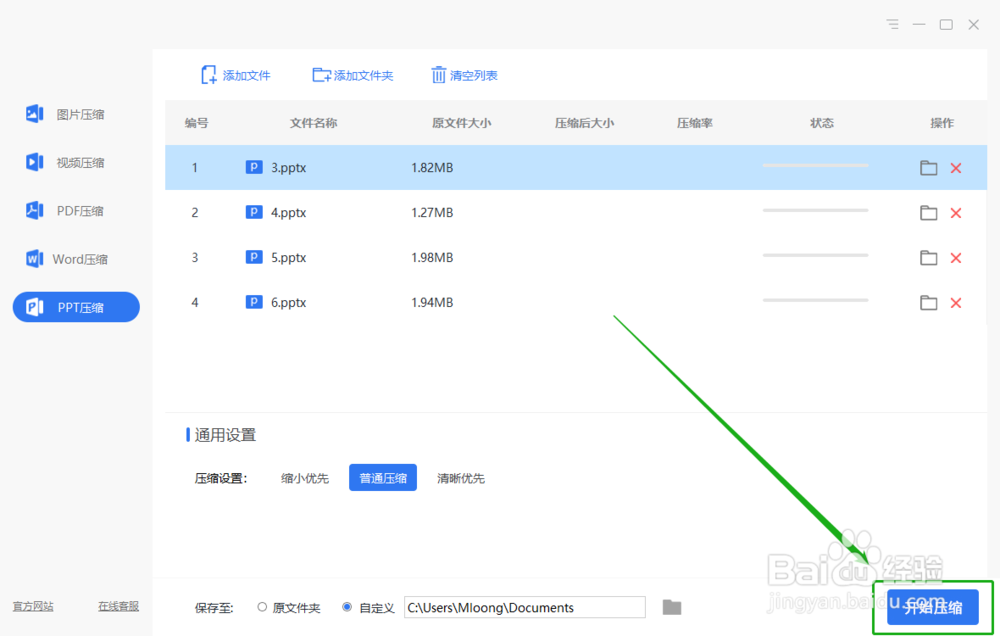The image size is (1000, 636).
Task: Select the PPT压缩 tab
Action: pos(76,307)
